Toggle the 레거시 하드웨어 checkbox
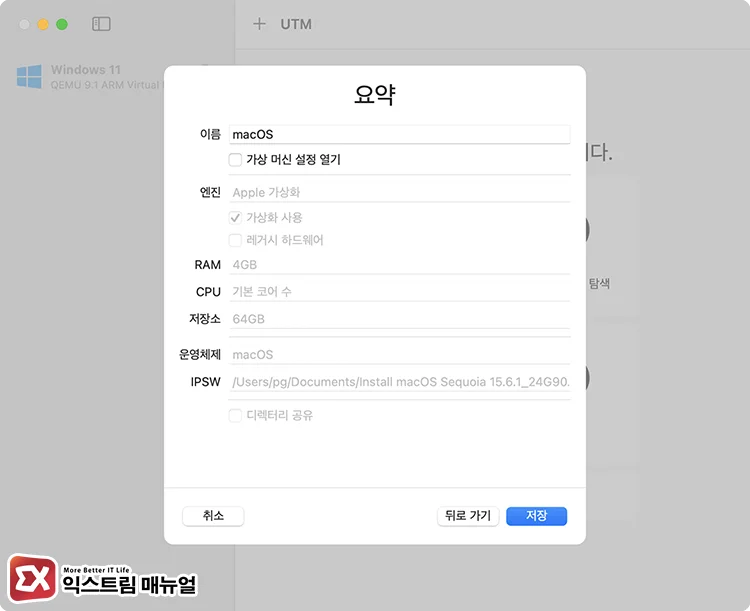Viewport: 750px width, 611px height. point(235,240)
